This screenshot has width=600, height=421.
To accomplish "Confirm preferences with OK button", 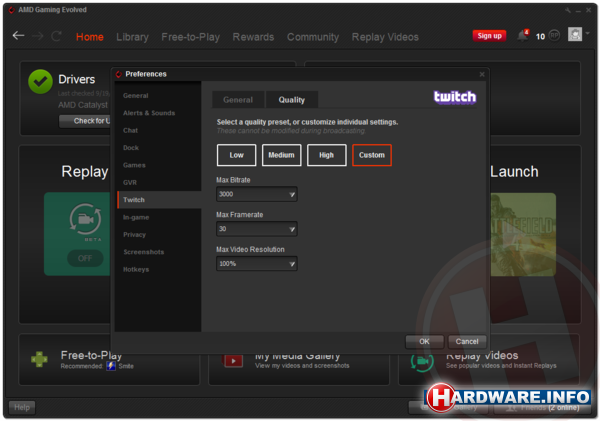I will (x=424, y=342).
